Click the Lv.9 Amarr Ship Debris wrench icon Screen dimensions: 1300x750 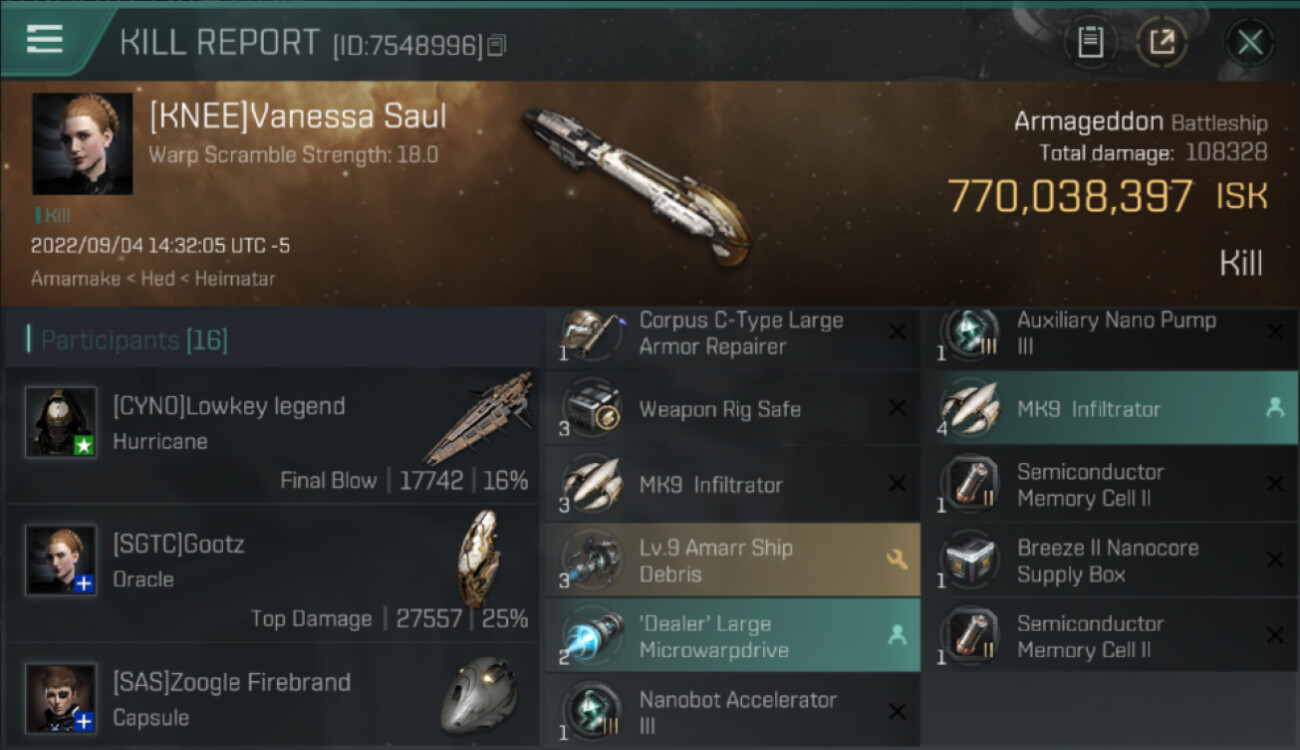point(897,560)
